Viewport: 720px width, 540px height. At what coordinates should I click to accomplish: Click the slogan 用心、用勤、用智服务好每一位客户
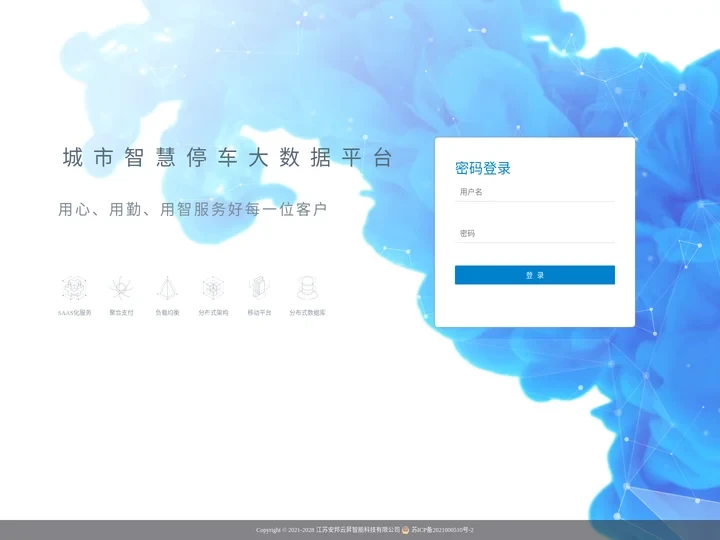pyautogui.click(x=192, y=209)
